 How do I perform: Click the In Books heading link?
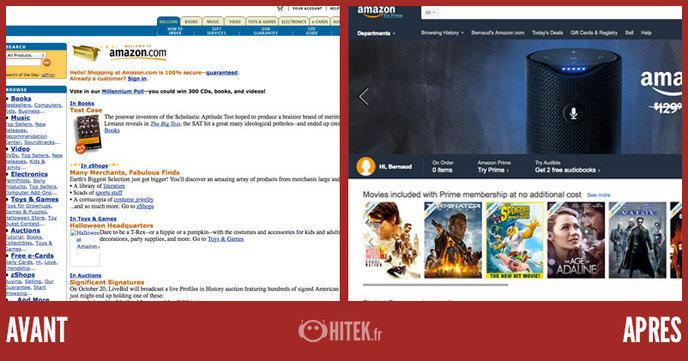click(82, 104)
